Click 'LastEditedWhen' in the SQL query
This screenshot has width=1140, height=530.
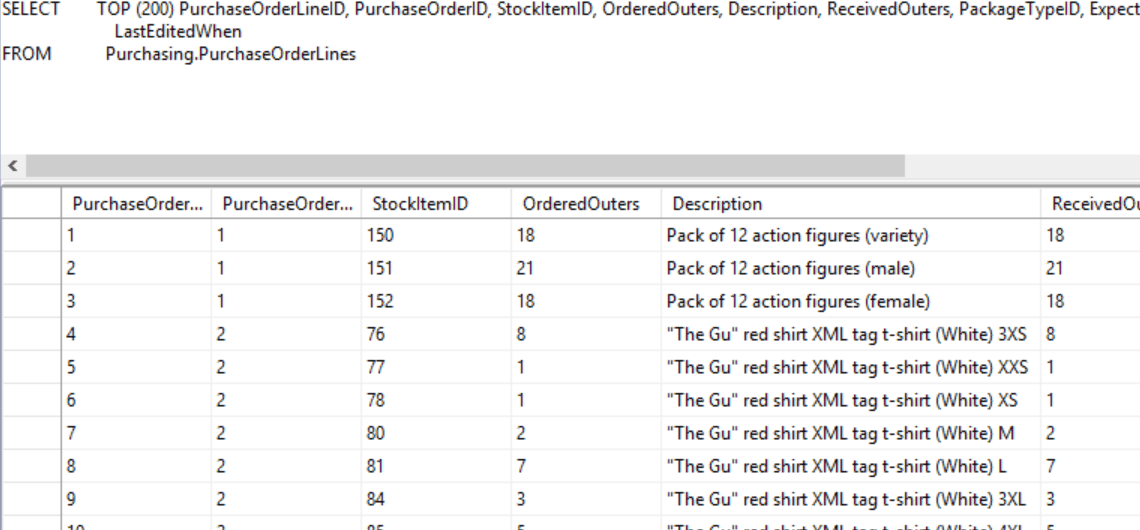pyautogui.click(x=178, y=32)
